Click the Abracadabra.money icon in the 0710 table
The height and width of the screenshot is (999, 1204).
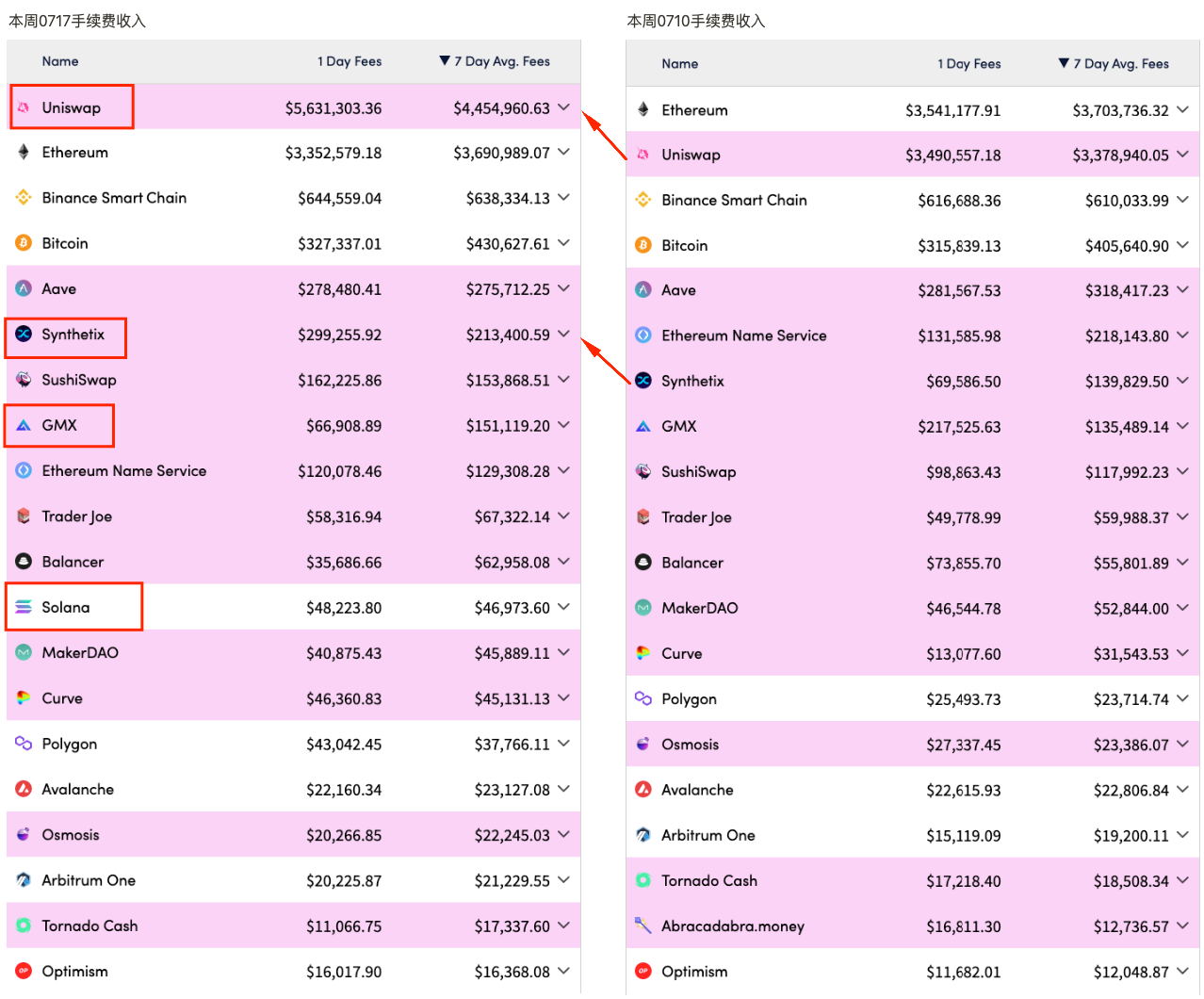click(x=643, y=925)
